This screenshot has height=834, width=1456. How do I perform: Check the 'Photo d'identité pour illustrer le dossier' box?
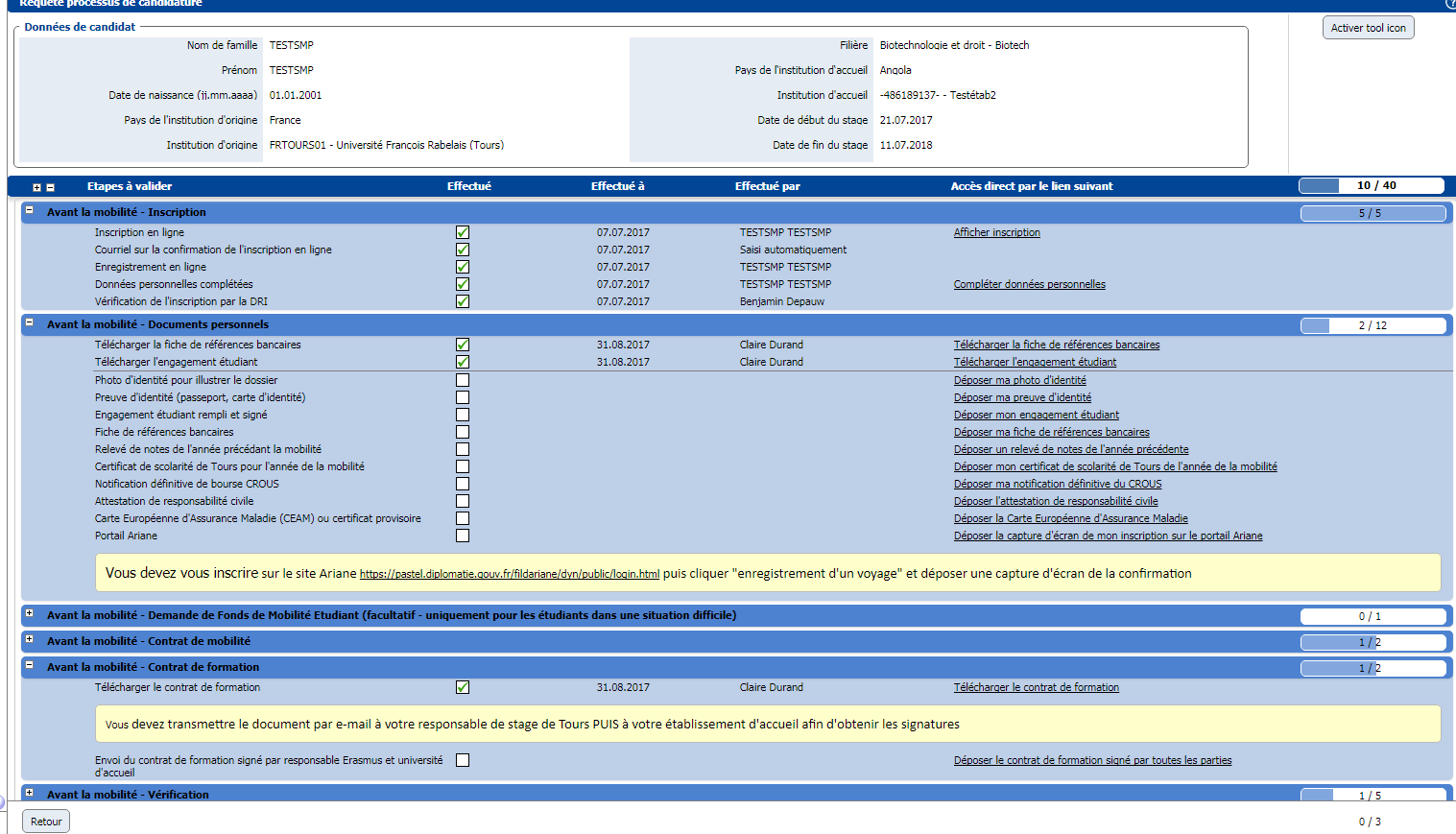click(463, 380)
